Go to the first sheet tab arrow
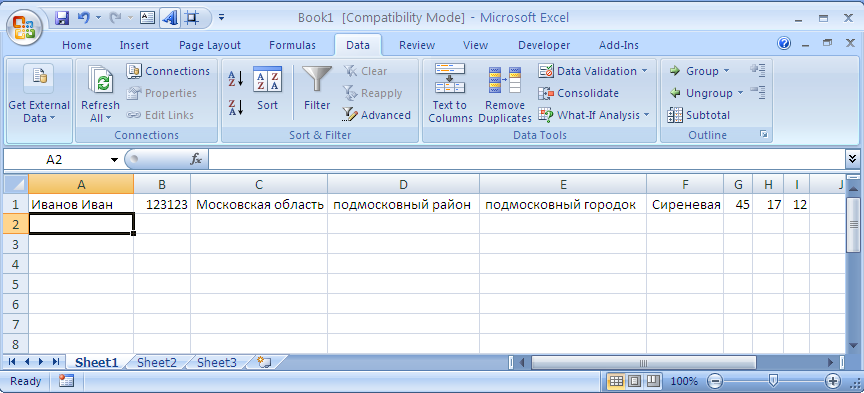Screen dimensions: 864x393 (x=12, y=362)
